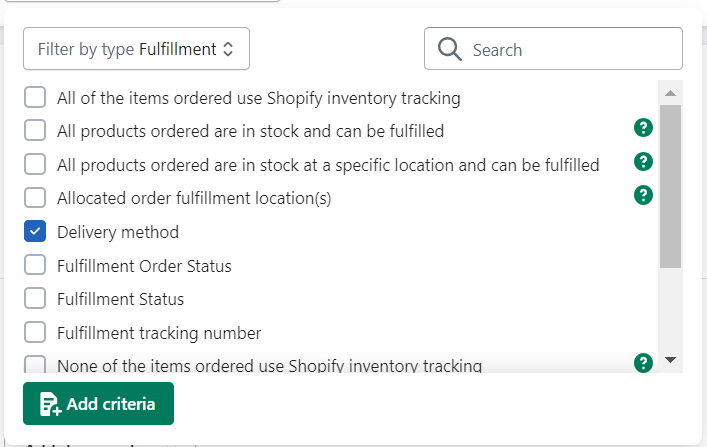Click the up-down chevron beside Fulfillment
Image resolution: width=707 pixels, height=447 pixels.
228,49
